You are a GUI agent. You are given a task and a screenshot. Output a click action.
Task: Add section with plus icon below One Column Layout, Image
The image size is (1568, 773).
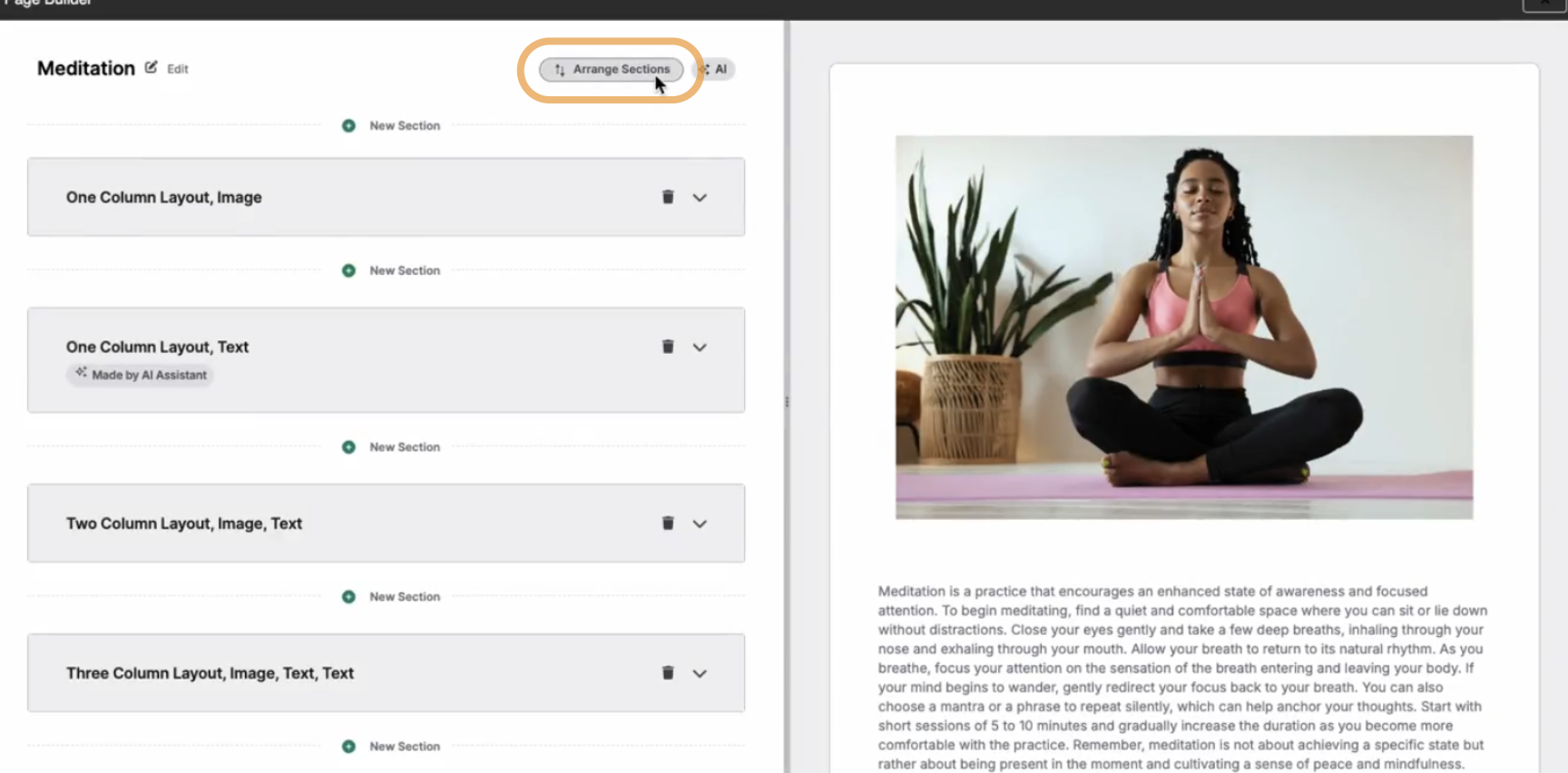pyautogui.click(x=348, y=270)
